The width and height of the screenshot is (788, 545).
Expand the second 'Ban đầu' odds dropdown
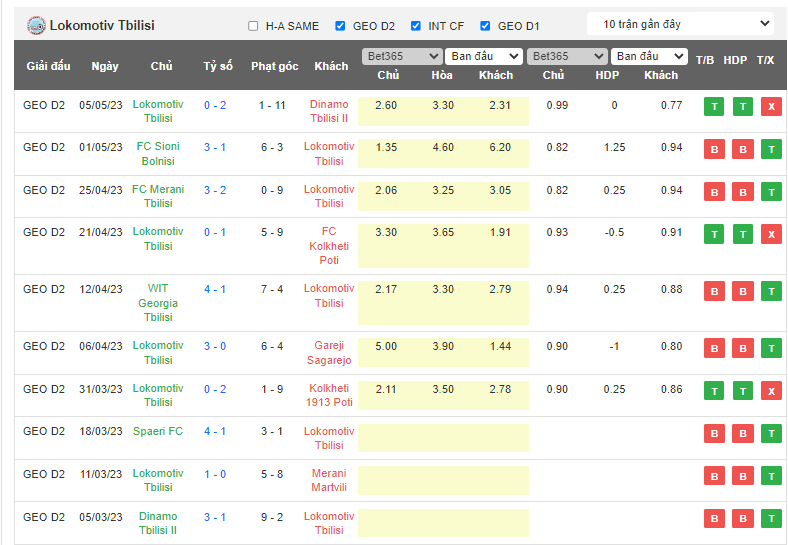[x=649, y=56]
